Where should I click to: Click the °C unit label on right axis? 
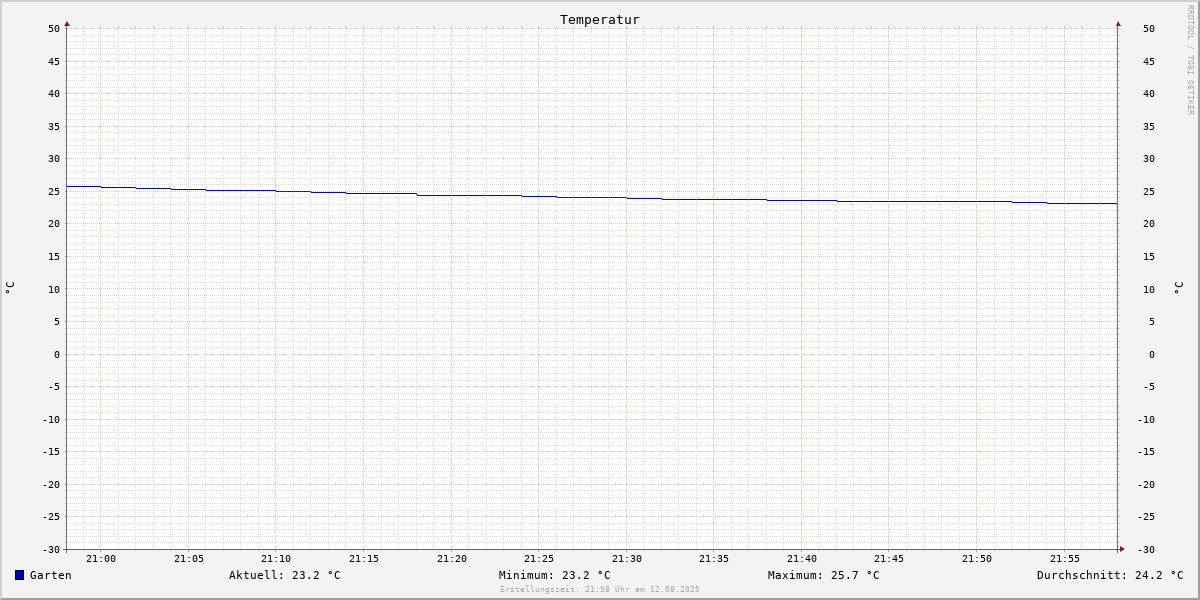(x=1178, y=288)
